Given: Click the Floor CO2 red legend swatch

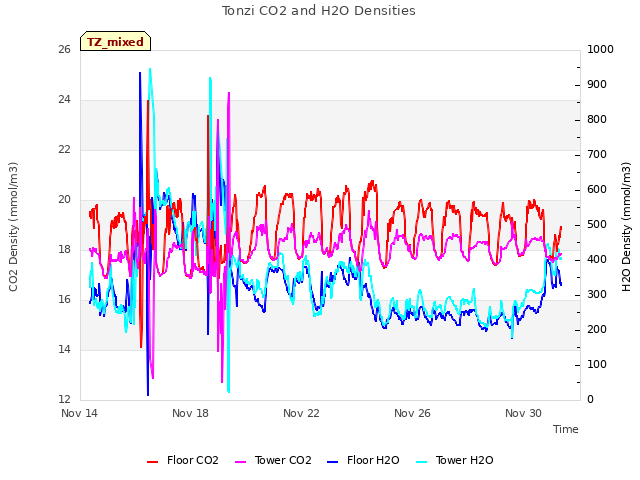Looking at the screenshot, I should click(x=152, y=462).
